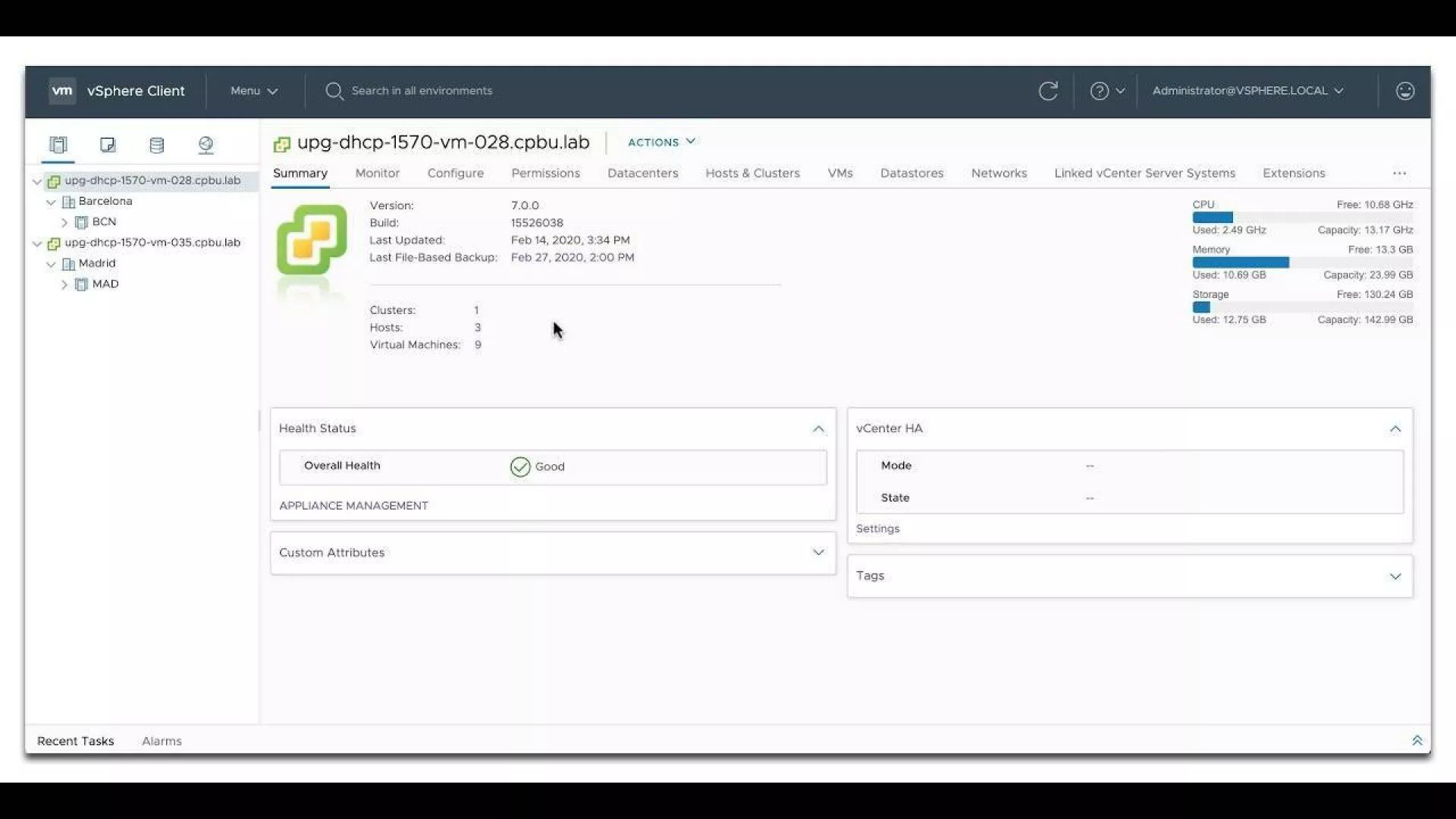Collapse the Health Status panel
Viewport: 1456px width, 819px height.
(x=818, y=428)
